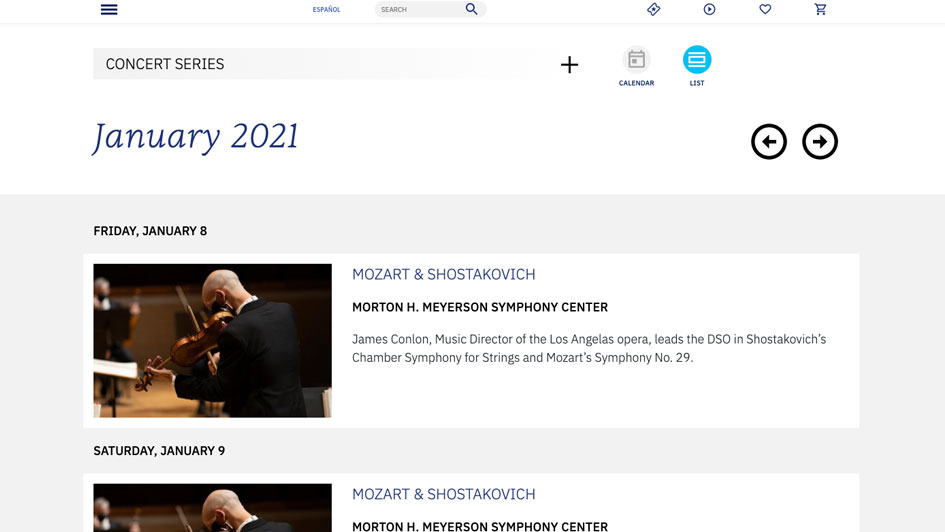This screenshot has width=945, height=532.
Task: Click the magnifying glass search icon
Action: click(x=471, y=9)
